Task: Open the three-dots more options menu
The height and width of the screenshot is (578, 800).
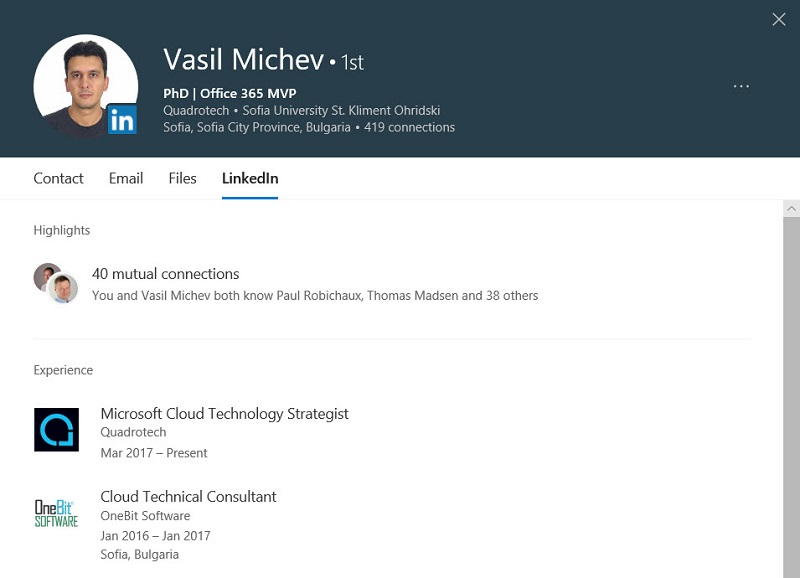Action: click(x=741, y=86)
